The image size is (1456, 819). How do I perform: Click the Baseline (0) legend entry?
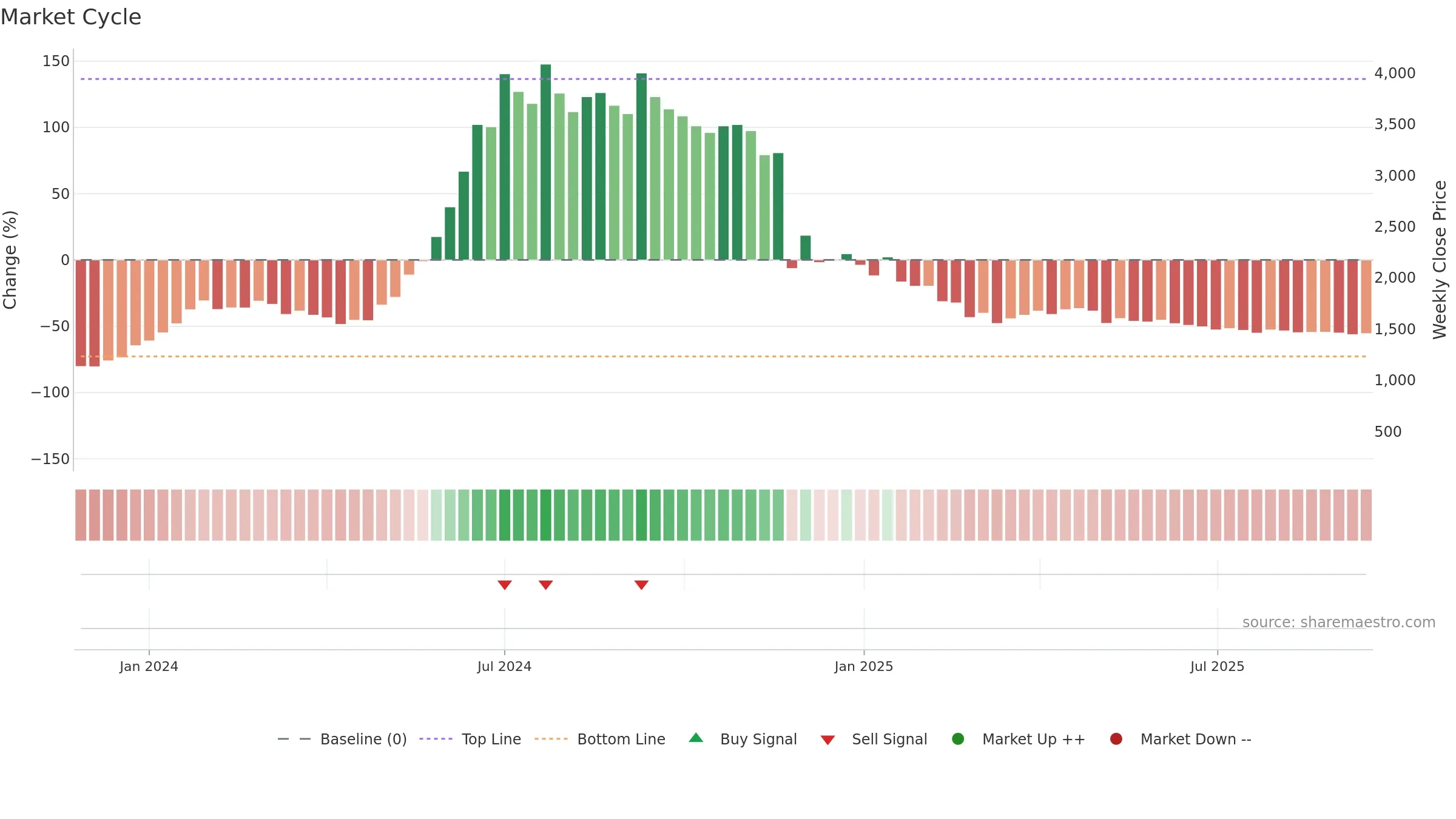coord(342,739)
